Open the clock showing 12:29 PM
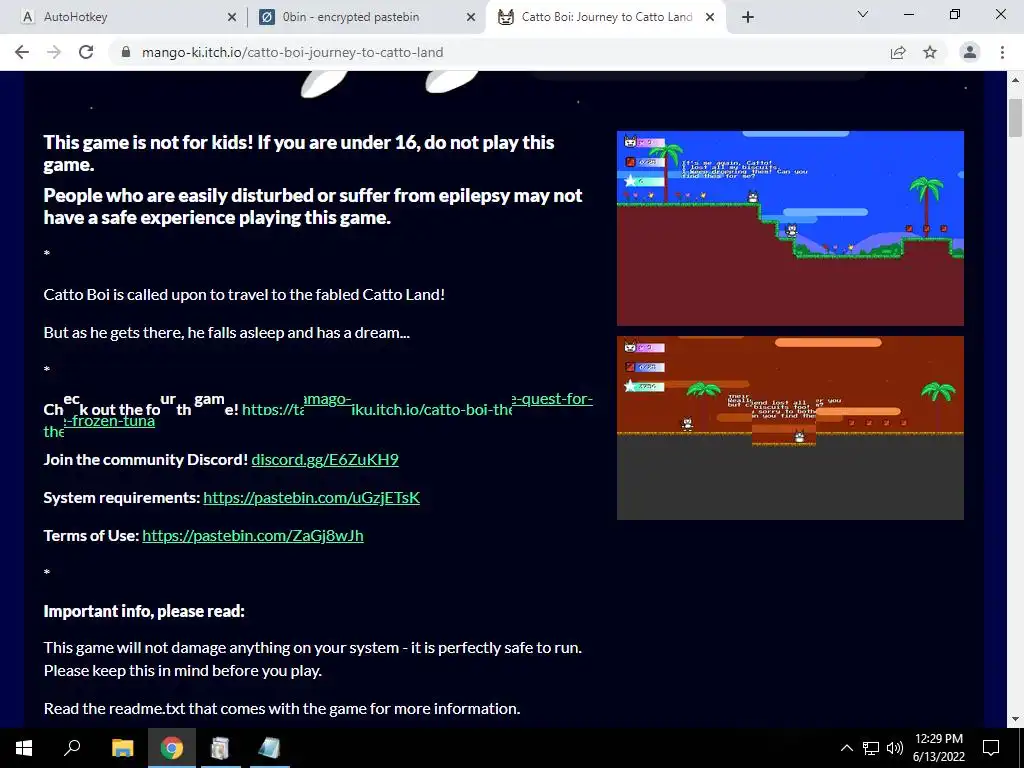The height and width of the screenshot is (768, 1024). [938, 748]
